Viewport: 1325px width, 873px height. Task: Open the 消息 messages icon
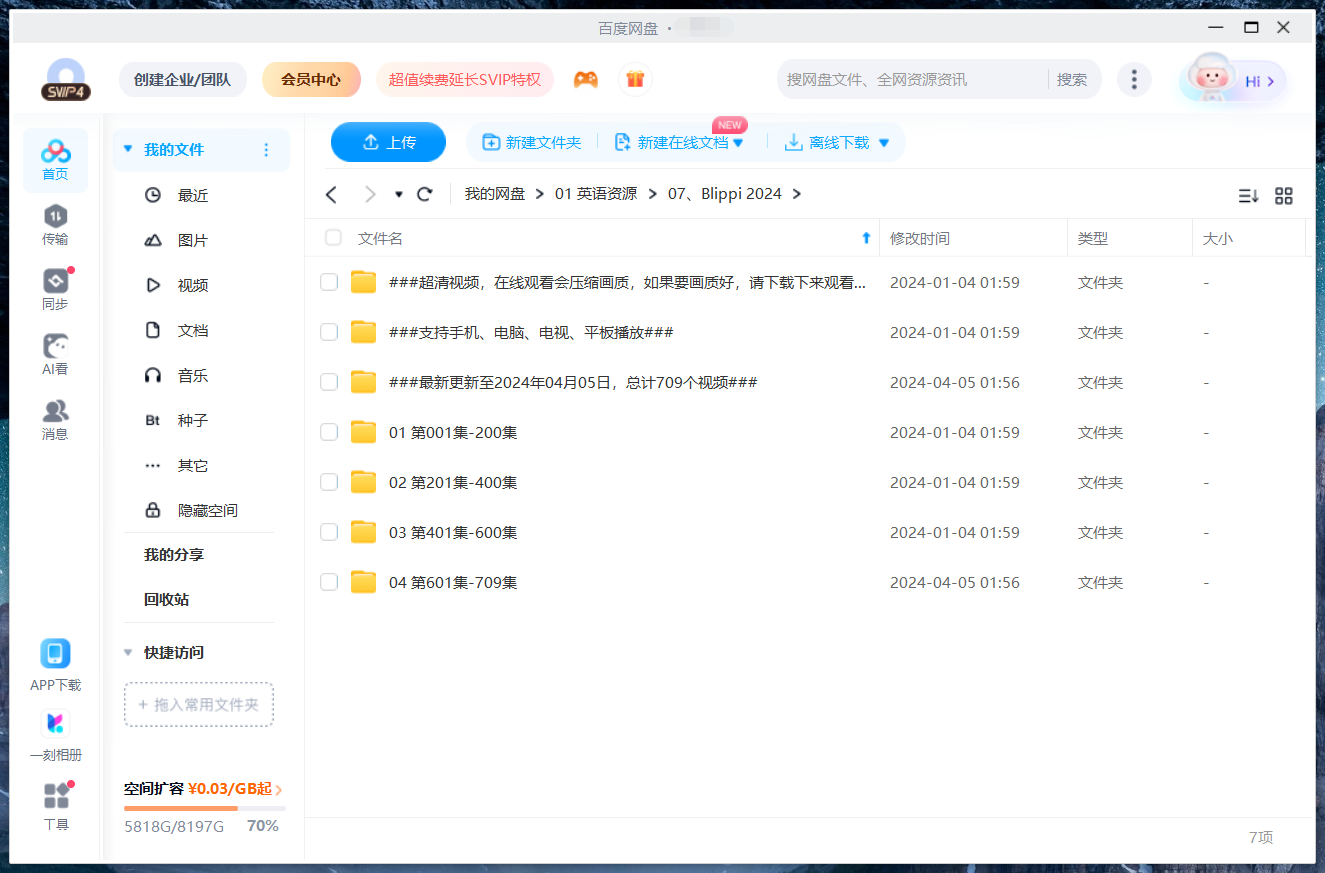point(55,420)
